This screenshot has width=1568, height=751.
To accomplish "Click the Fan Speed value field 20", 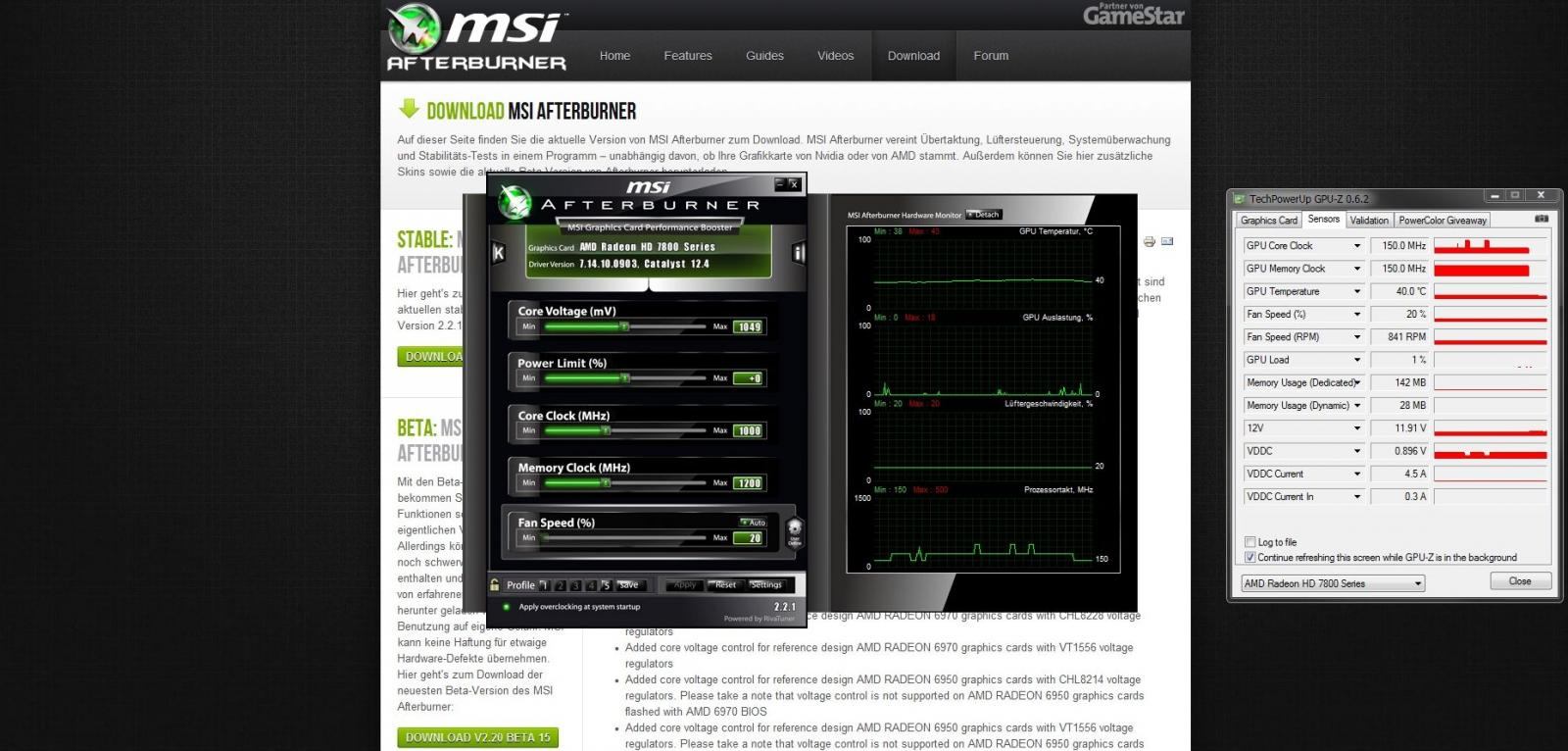I will 749,538.
